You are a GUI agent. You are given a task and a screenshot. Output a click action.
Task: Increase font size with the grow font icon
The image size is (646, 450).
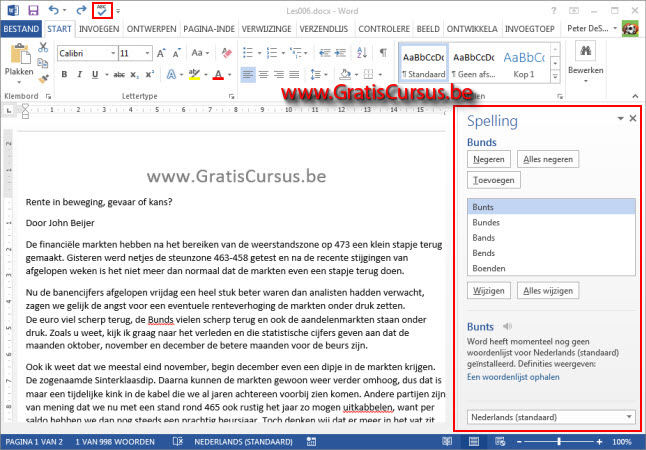point(161,53)
